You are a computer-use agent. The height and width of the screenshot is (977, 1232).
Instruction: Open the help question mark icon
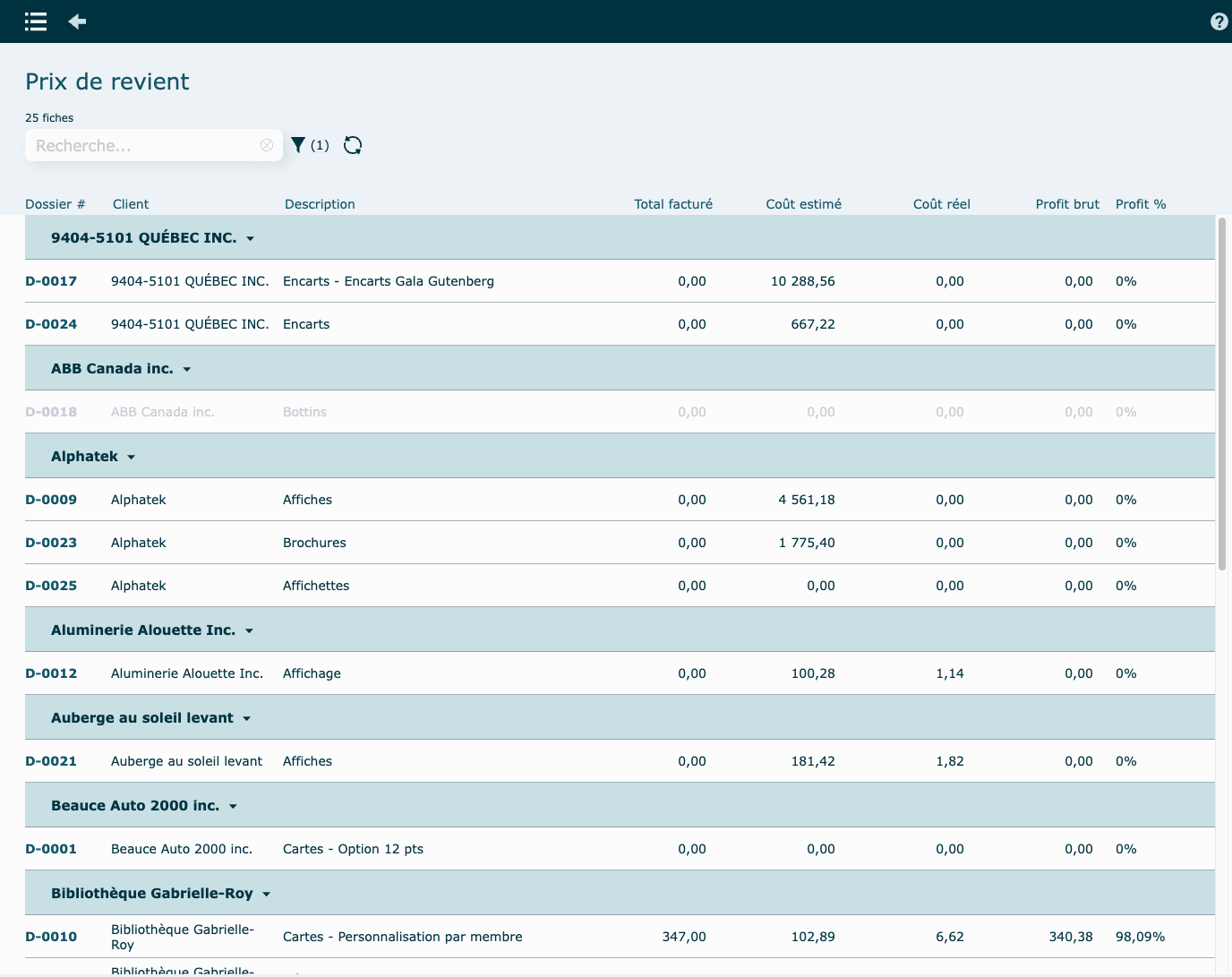pos(1219,21)
